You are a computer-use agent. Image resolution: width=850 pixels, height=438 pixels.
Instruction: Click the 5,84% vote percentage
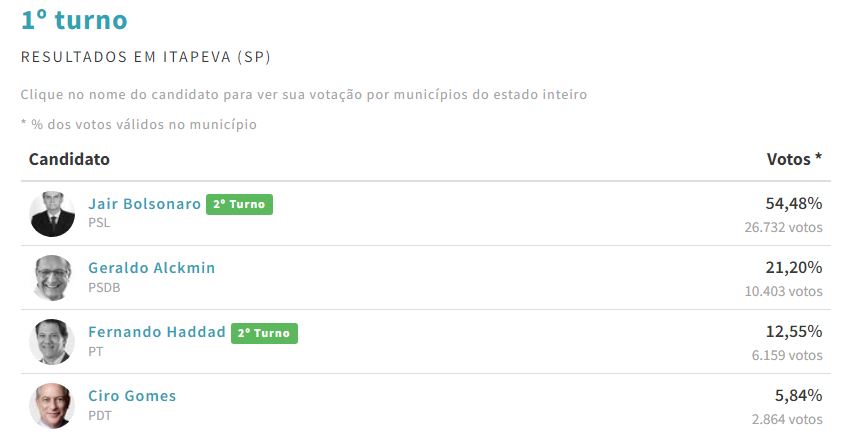pyautogui.click(x=798, y=396)
